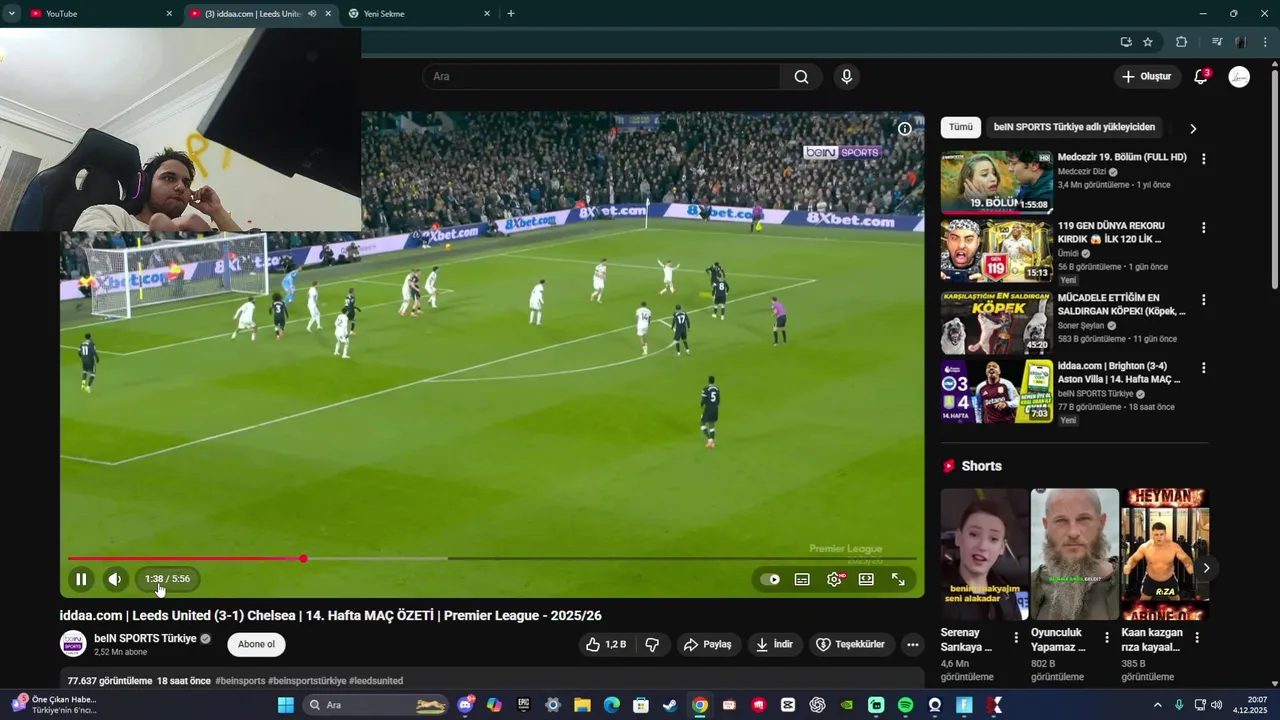Open Serenay Sarıkaya short thumbnail
Screen dimensions: 1280x720
pyautogui.click(x=984, y=554)
